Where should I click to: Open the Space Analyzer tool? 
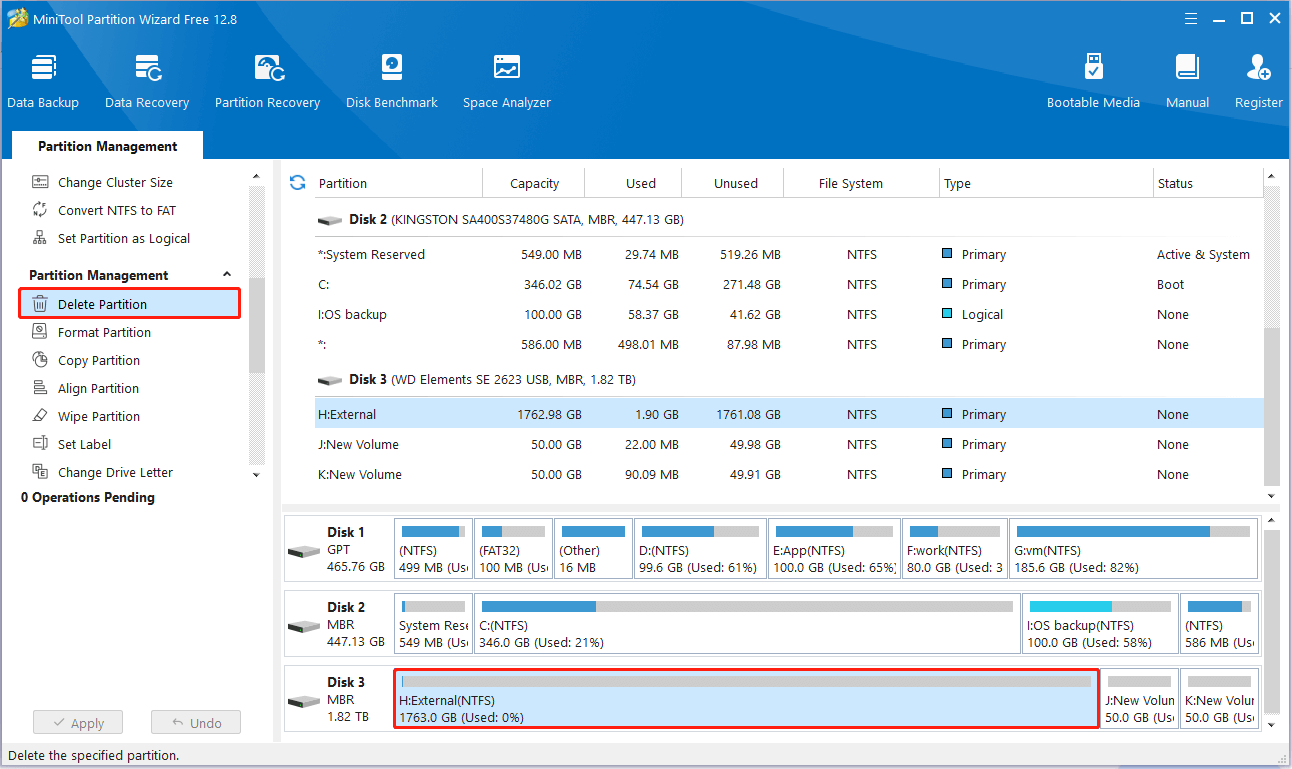[x=507, y=82]
